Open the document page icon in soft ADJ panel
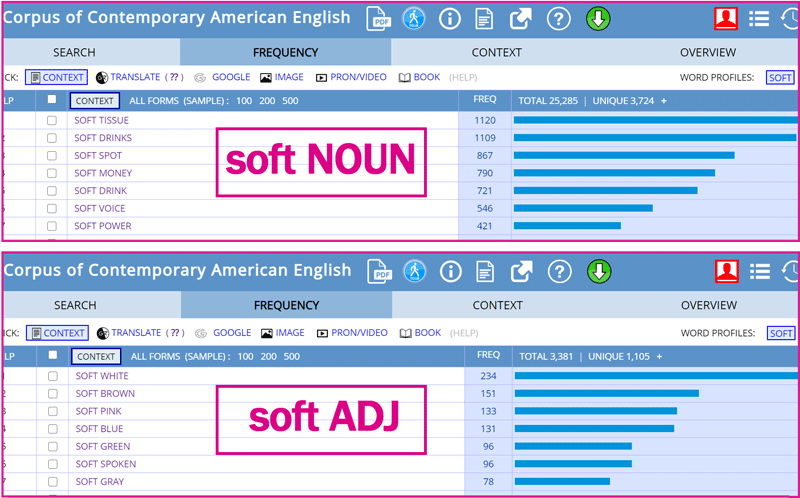The height and width of the screenshot is (498, 800). (485, 271)
